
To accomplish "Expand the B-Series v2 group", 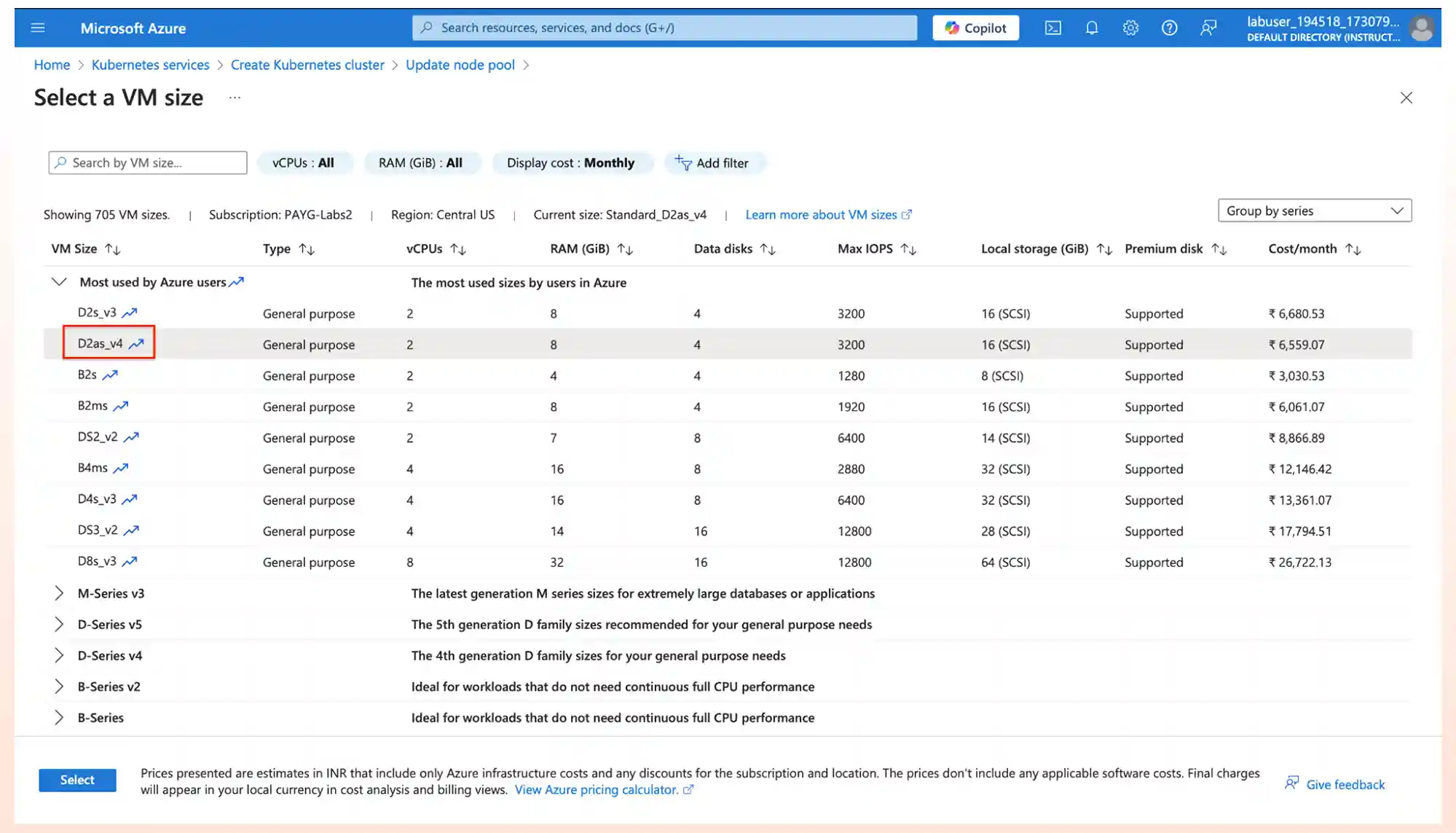I will point(59,687).
